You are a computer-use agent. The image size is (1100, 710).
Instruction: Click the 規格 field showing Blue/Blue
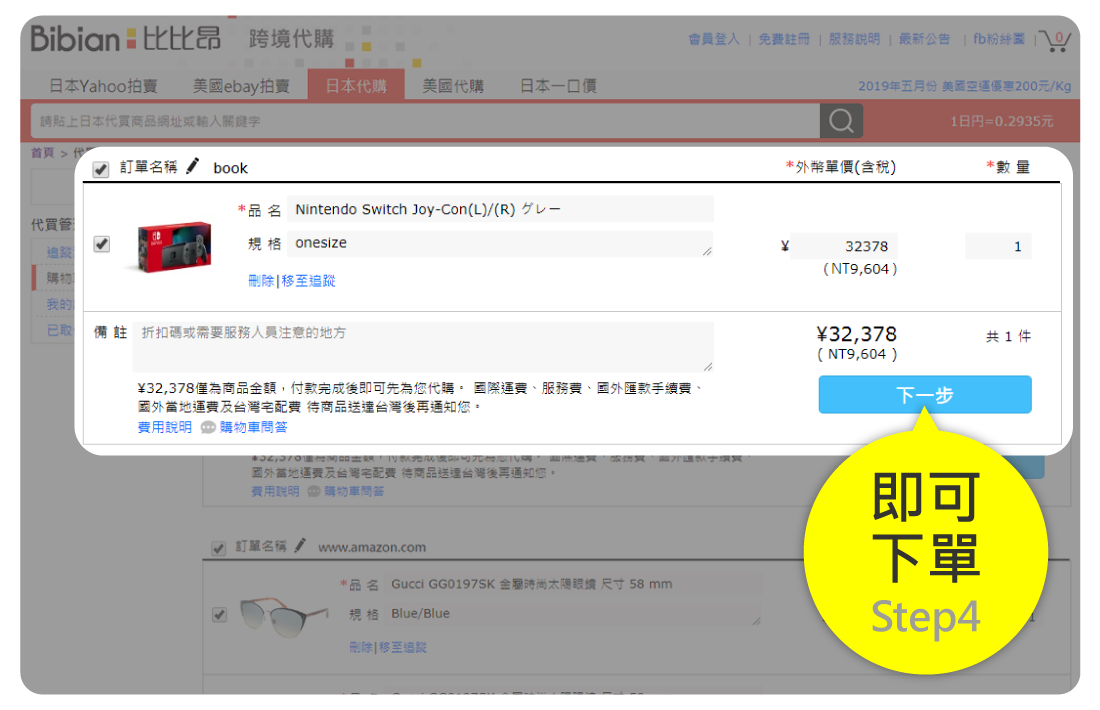coord(572,613)
